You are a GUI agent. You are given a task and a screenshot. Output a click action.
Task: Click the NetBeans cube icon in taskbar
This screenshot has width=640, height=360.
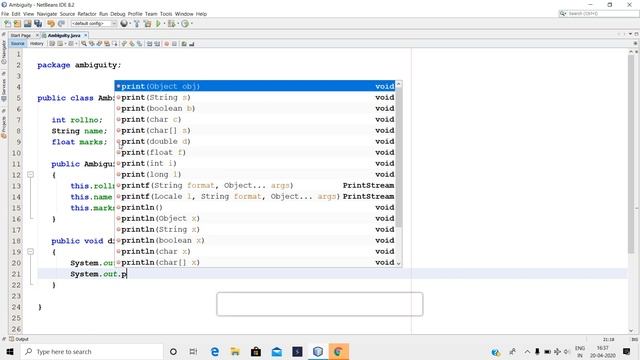click(318, 351)
